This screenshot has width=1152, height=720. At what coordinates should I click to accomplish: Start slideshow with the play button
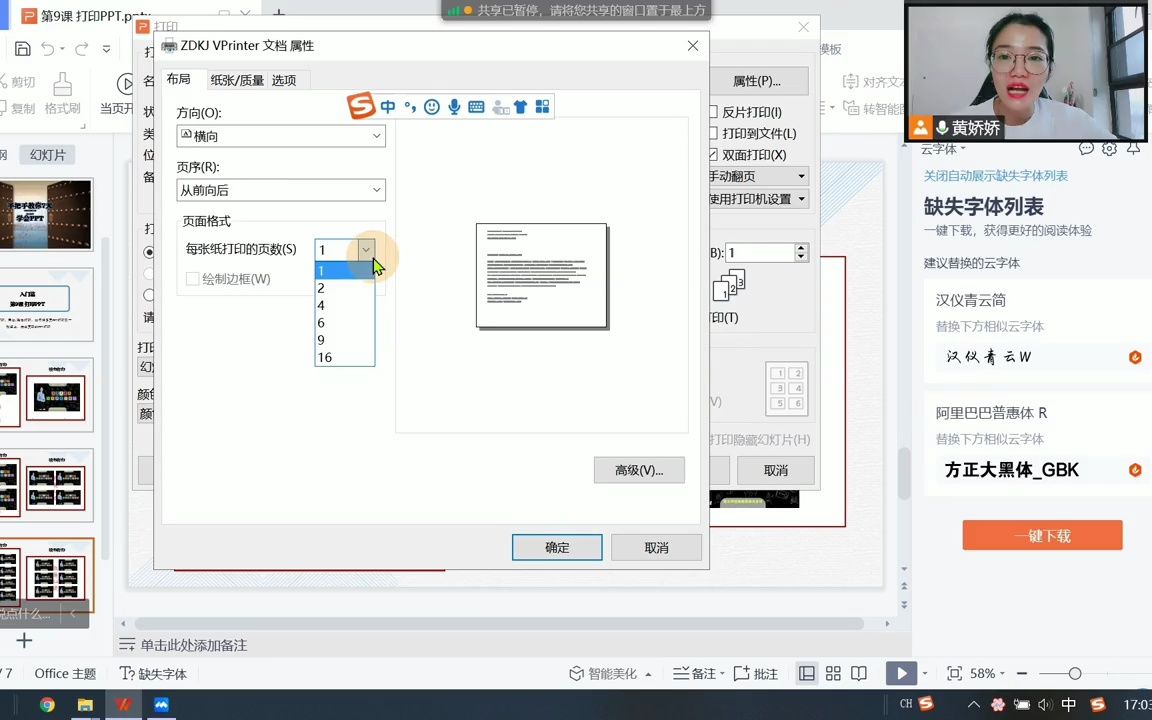901,673
